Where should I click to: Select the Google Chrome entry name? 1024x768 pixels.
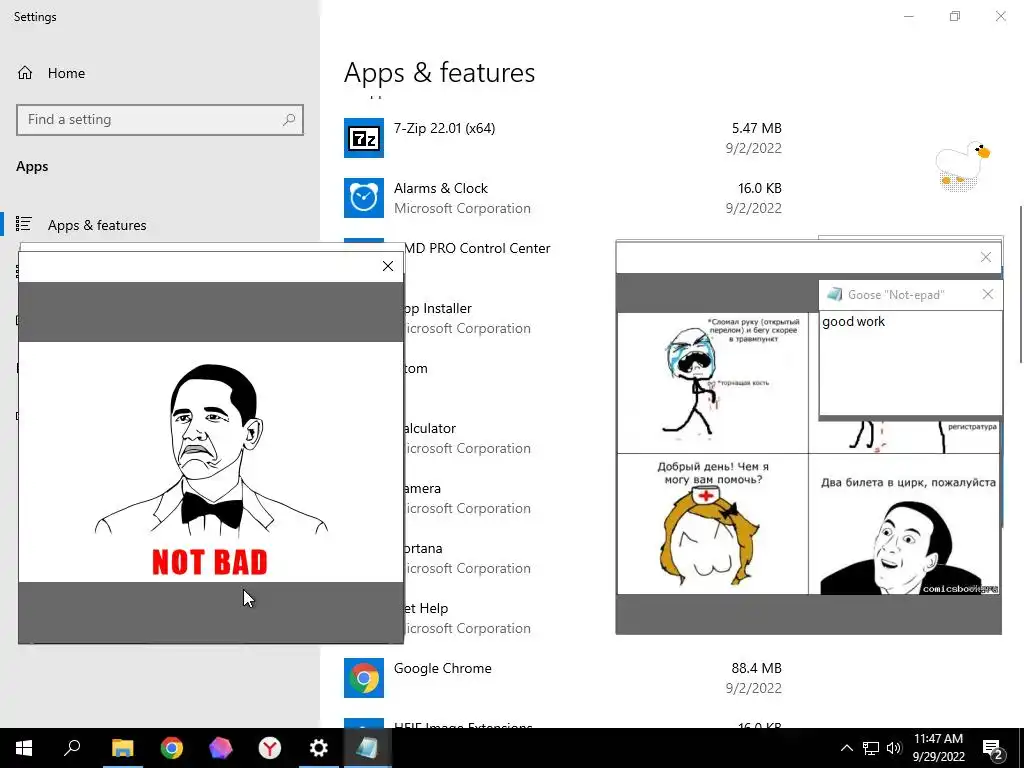pyautogui.click(x=443, y=668)
